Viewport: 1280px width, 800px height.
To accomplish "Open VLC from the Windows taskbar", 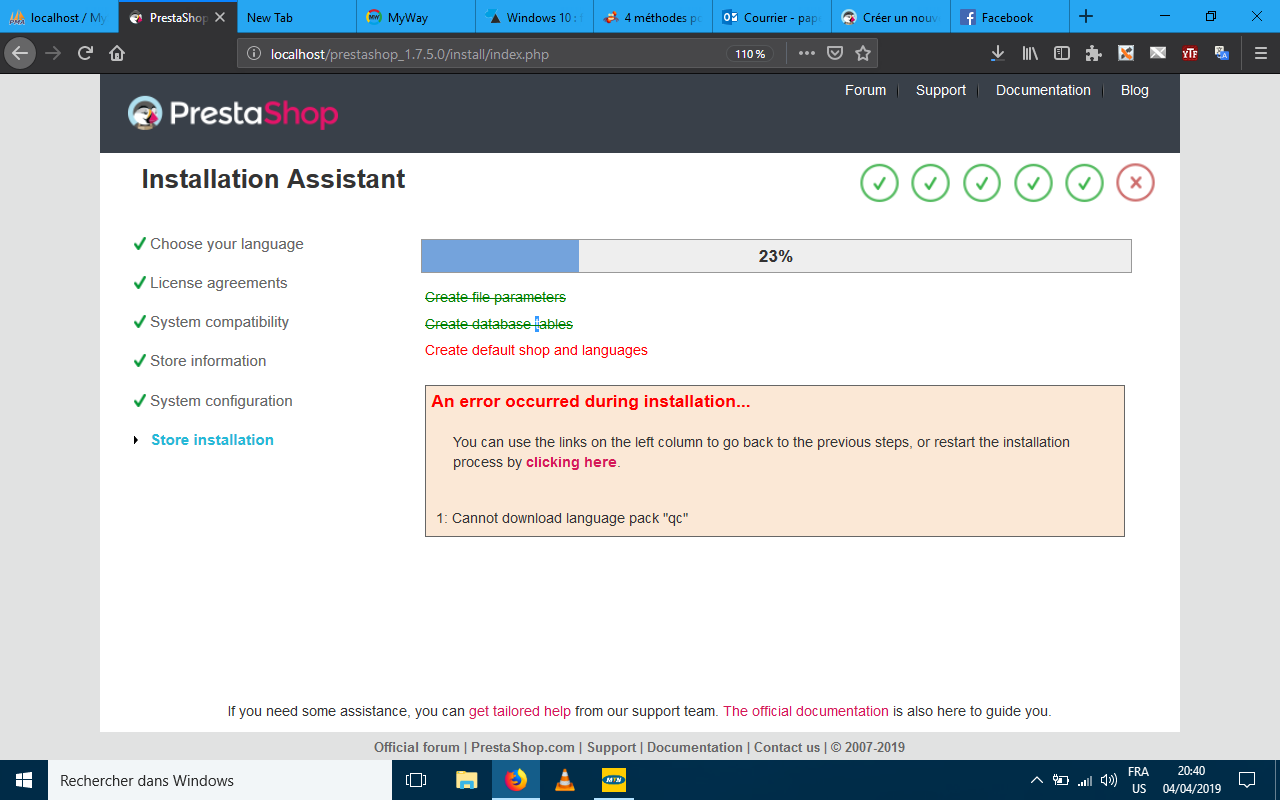I will tap(565, 780).
